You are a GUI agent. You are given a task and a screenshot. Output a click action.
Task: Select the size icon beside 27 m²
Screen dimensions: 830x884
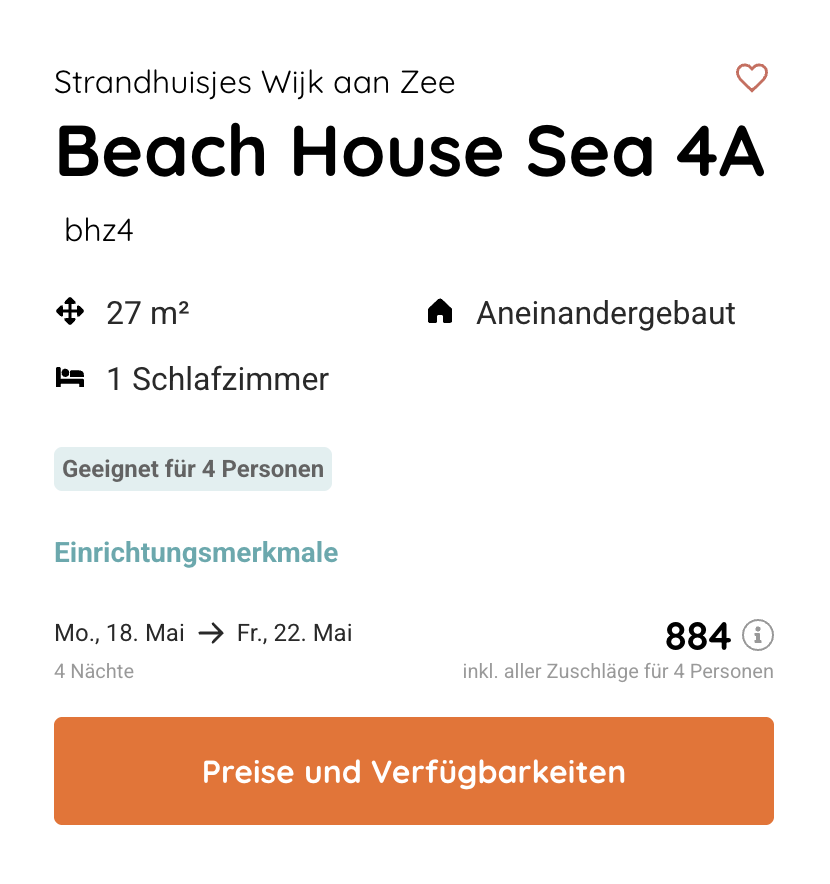click(70, 311)
